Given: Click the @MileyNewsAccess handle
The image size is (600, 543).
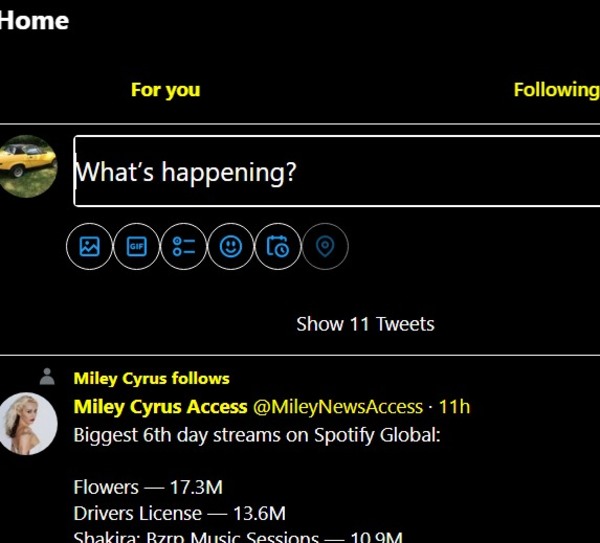Looking at the screenshot, I should 337,407.
